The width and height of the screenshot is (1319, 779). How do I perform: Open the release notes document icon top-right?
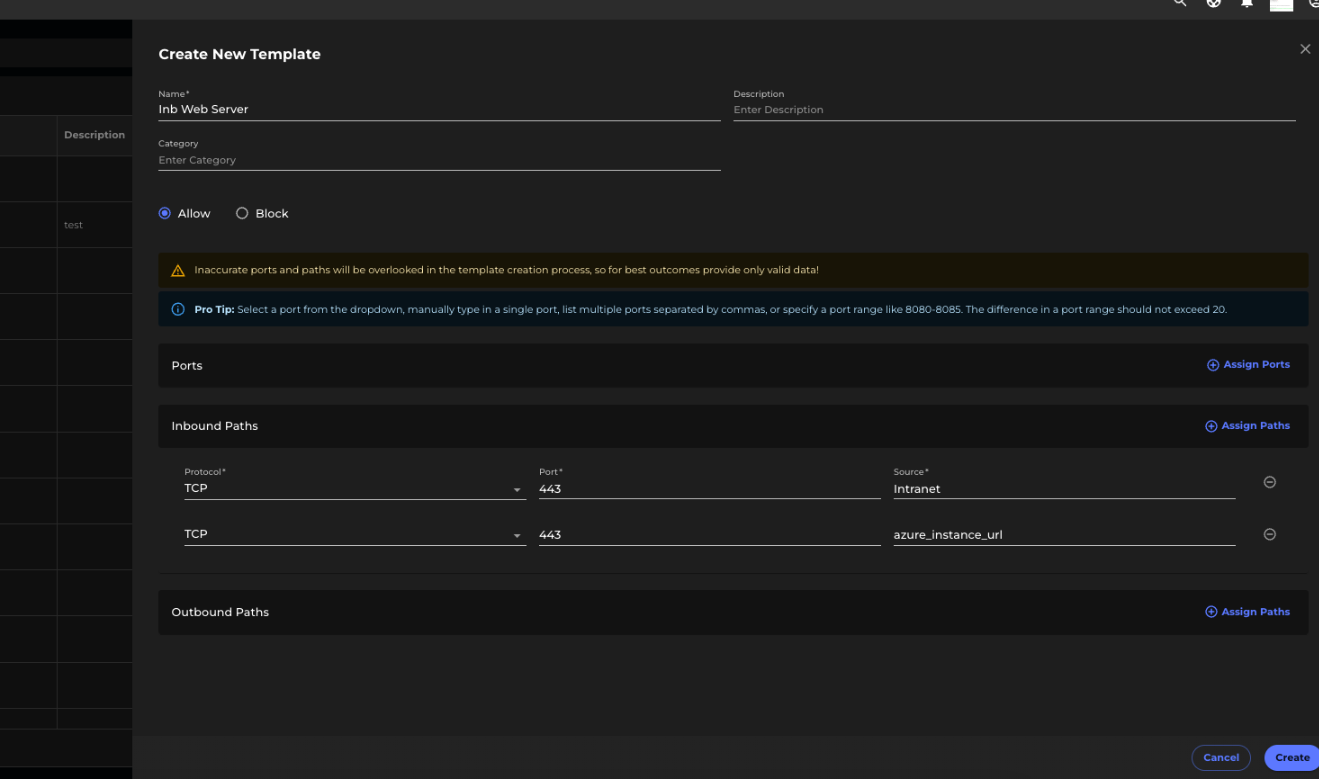tap(1281, 4)
